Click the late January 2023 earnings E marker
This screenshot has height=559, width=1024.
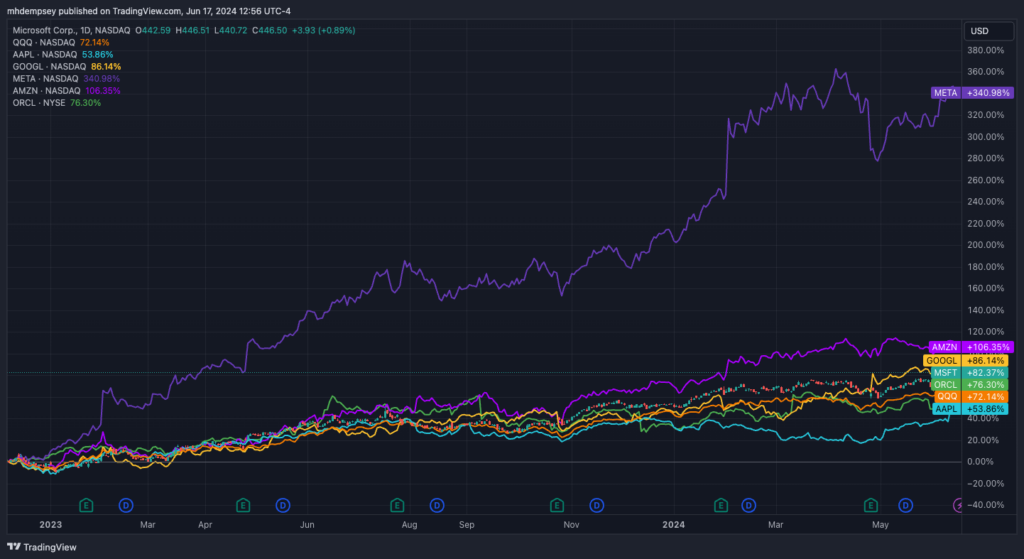tap(86, 505)
